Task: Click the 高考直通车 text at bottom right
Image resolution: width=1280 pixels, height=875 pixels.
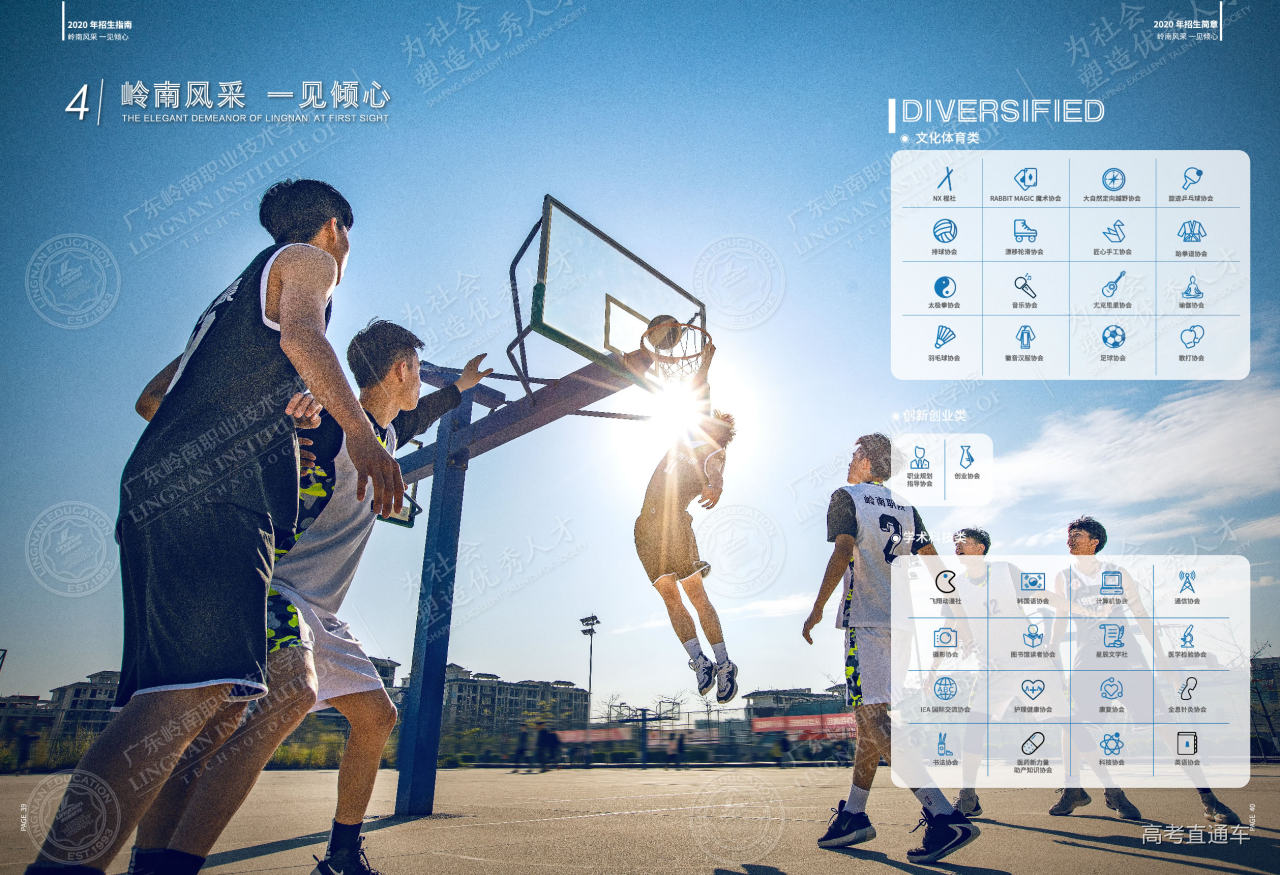Action: click(x=1195, y=835)
